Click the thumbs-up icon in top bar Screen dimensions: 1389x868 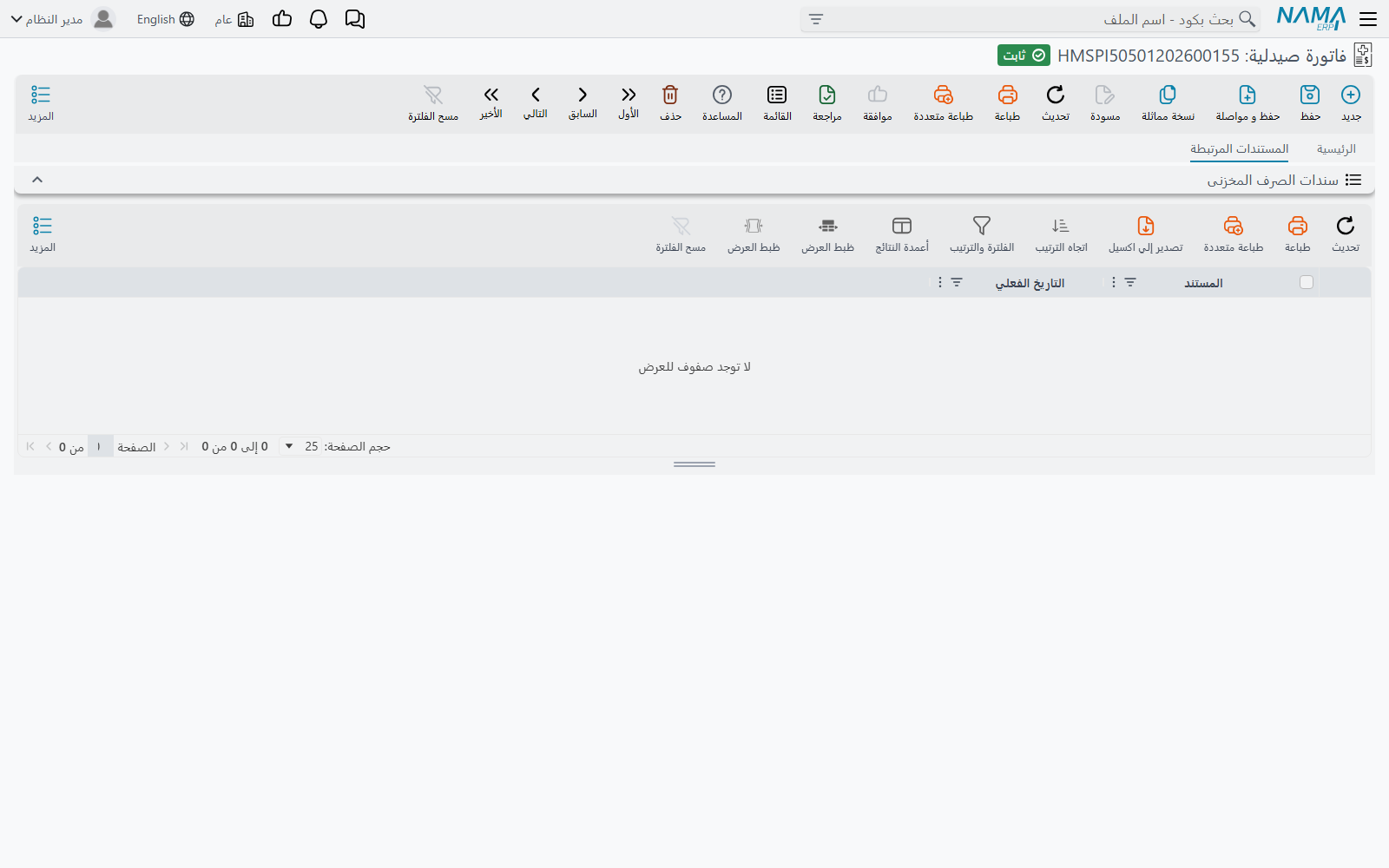click(x=282, y=19)
